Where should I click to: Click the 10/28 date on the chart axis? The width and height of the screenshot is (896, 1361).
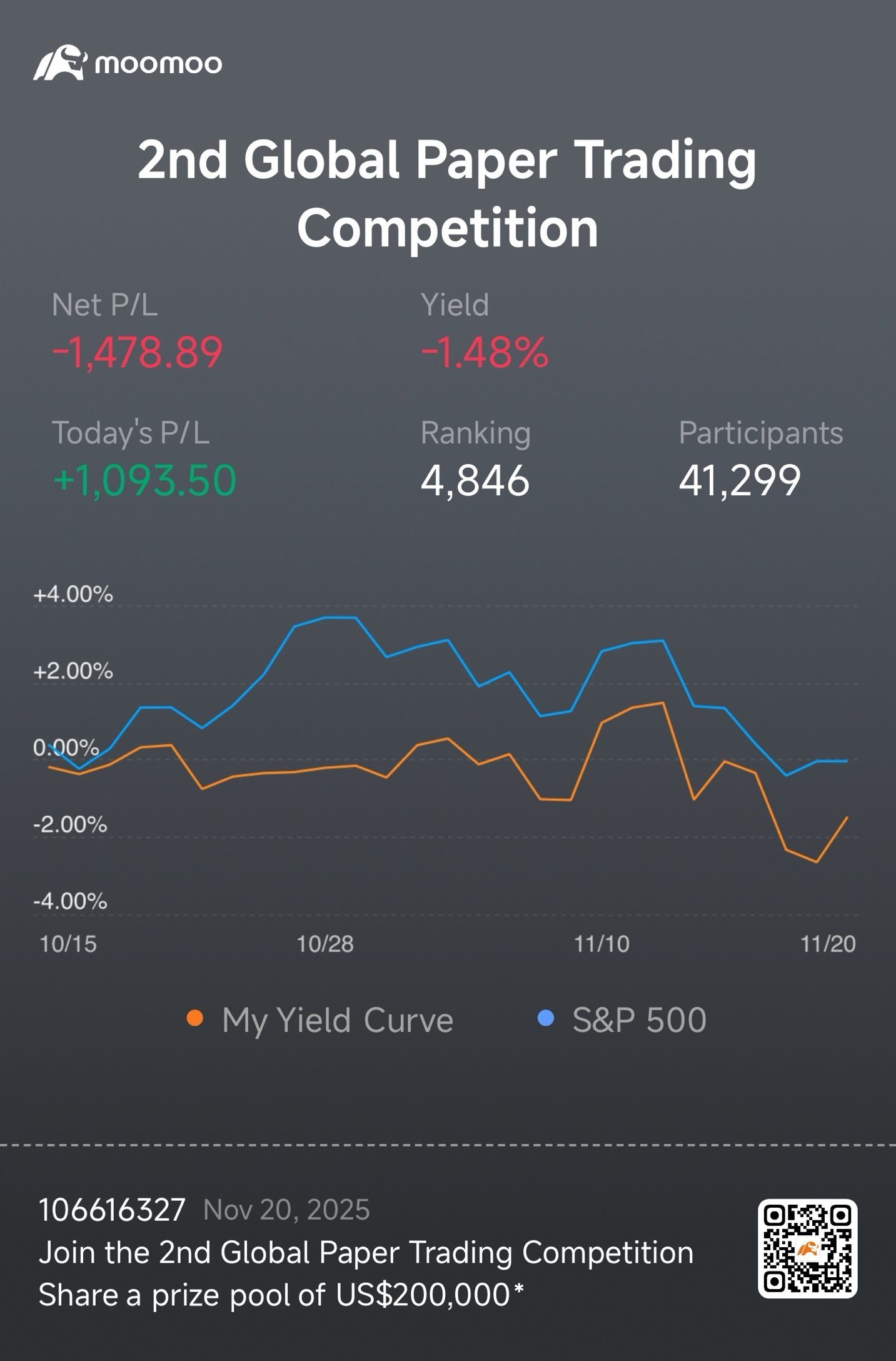click(x=325, y=944)
